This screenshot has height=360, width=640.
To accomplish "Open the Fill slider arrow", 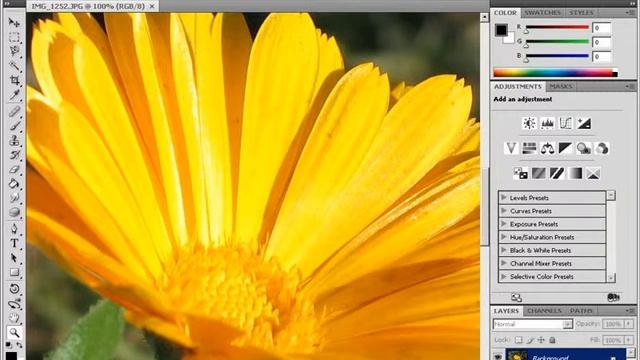I will tap(629, 340).
